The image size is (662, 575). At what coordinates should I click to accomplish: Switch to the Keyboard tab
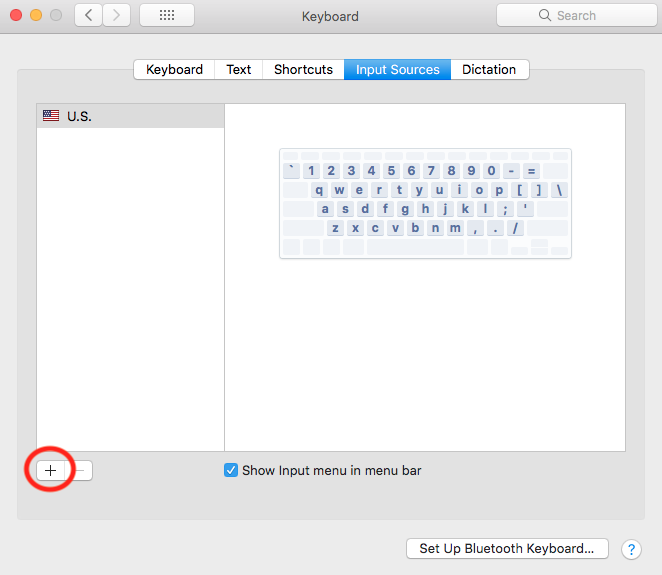(174, 70)
